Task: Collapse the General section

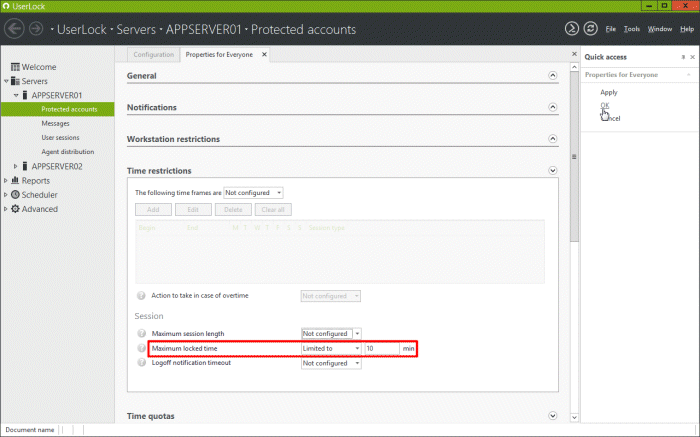Action: pyautogui.click(x=553, y=76)
